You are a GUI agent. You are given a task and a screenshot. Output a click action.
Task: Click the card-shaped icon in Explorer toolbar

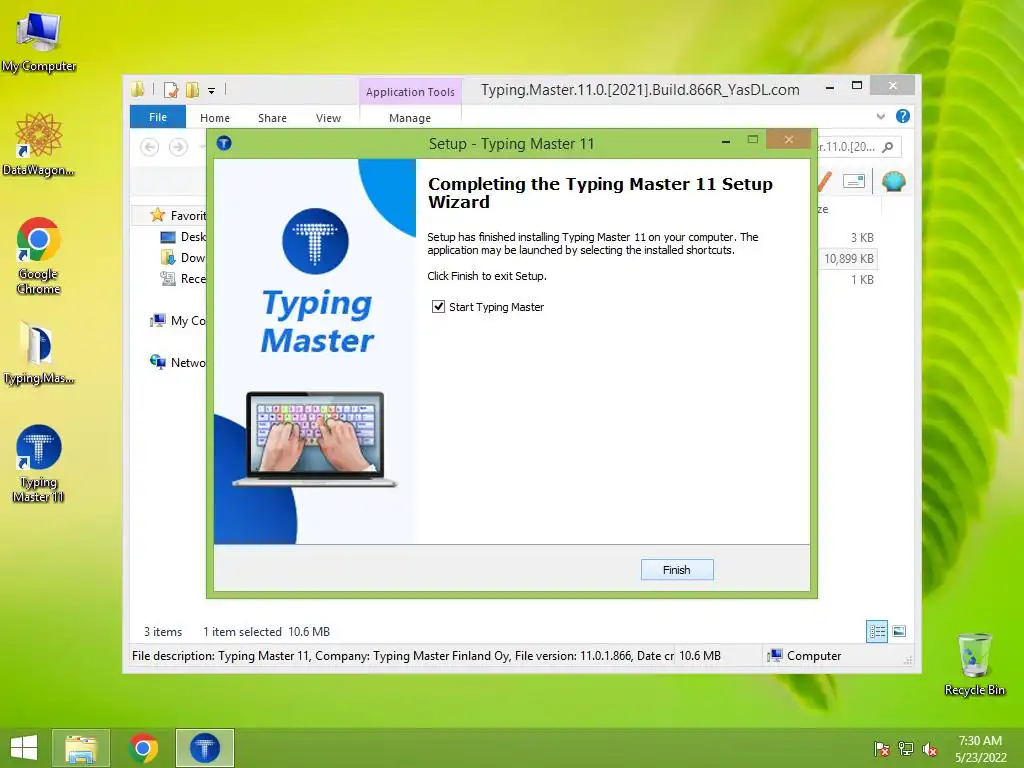pos(854,181)
